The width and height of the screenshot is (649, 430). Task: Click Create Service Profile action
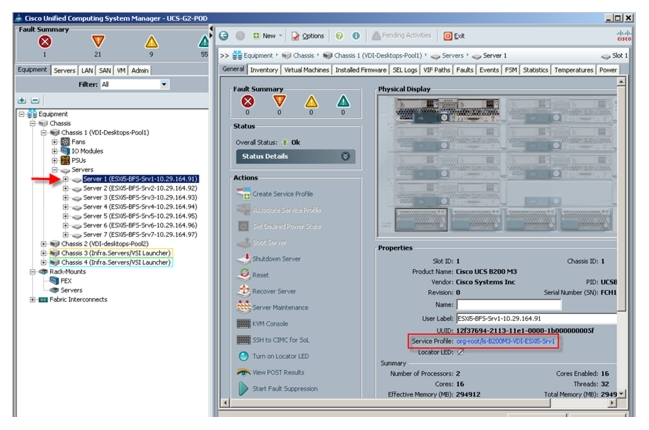pyautogui.click(x=283, y=194)
